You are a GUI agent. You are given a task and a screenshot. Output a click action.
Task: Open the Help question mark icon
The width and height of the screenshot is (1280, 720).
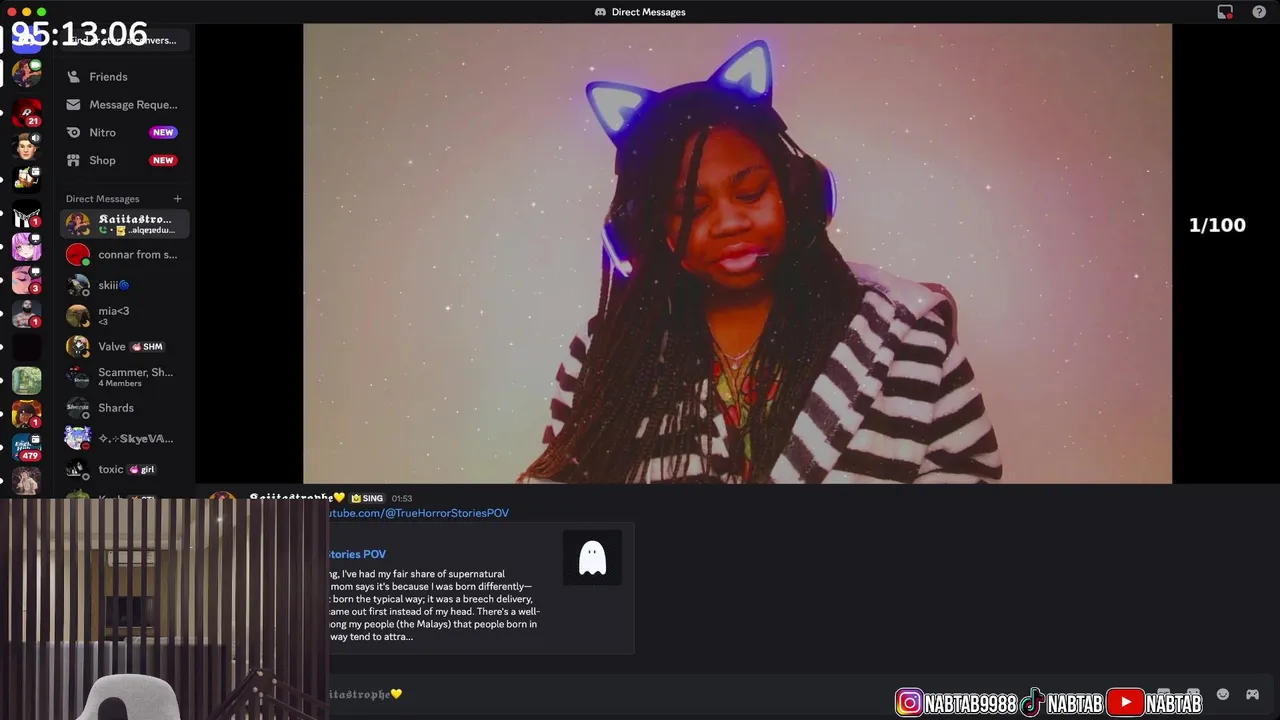[1259, 12]
